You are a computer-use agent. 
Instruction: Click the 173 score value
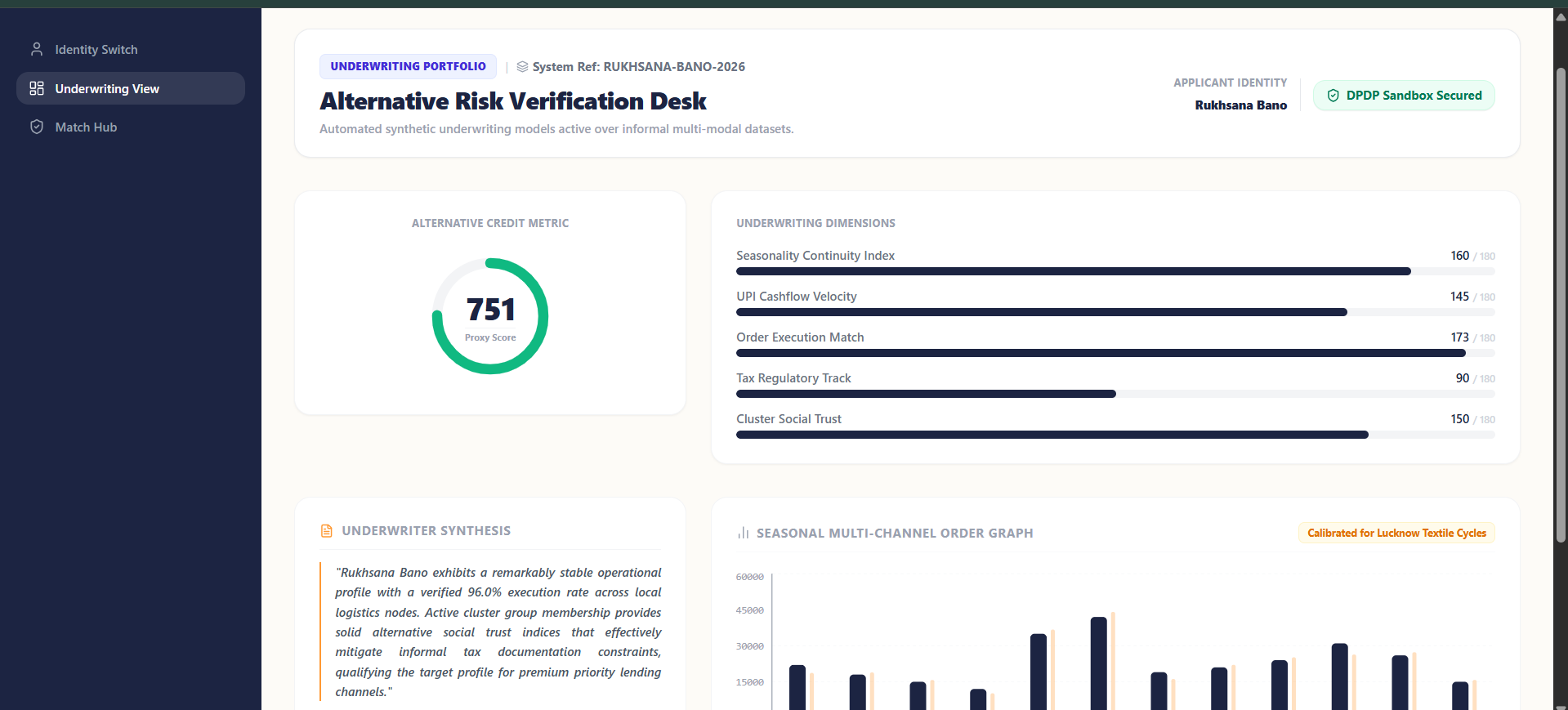coord(1459,337)
